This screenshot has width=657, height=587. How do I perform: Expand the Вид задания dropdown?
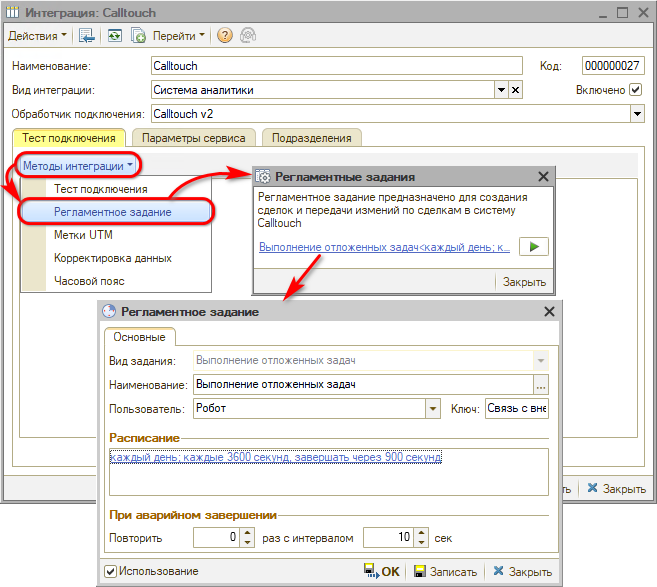point(541,360)
